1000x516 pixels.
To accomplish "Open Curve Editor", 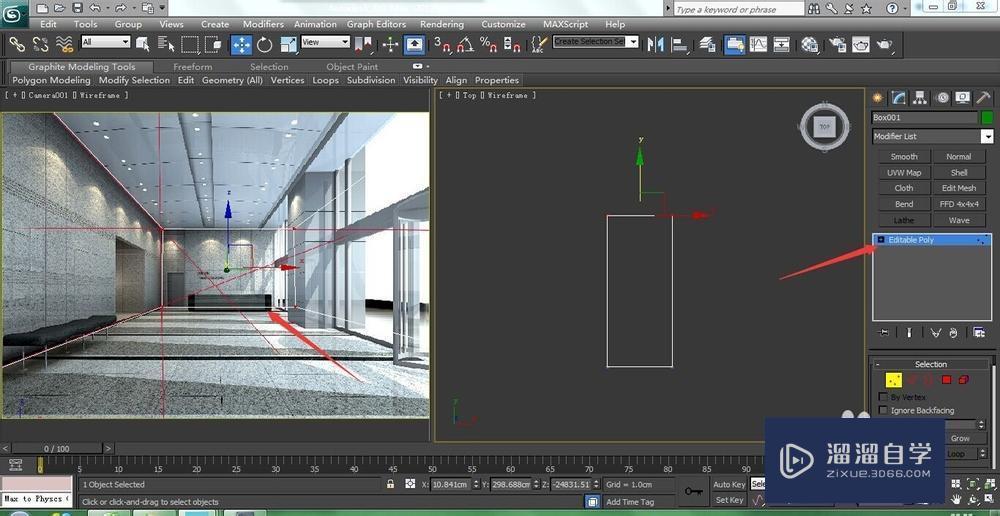I will 758,44.
